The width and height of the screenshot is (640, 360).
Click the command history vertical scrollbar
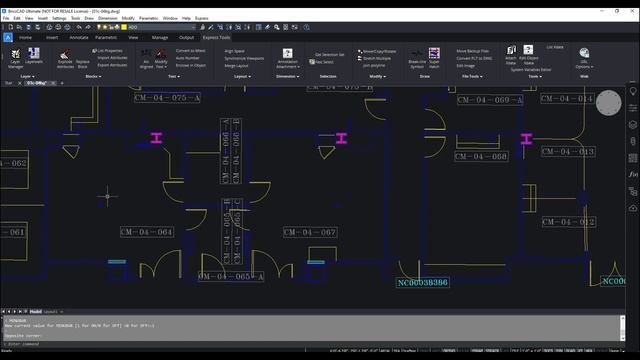(622, 328)
